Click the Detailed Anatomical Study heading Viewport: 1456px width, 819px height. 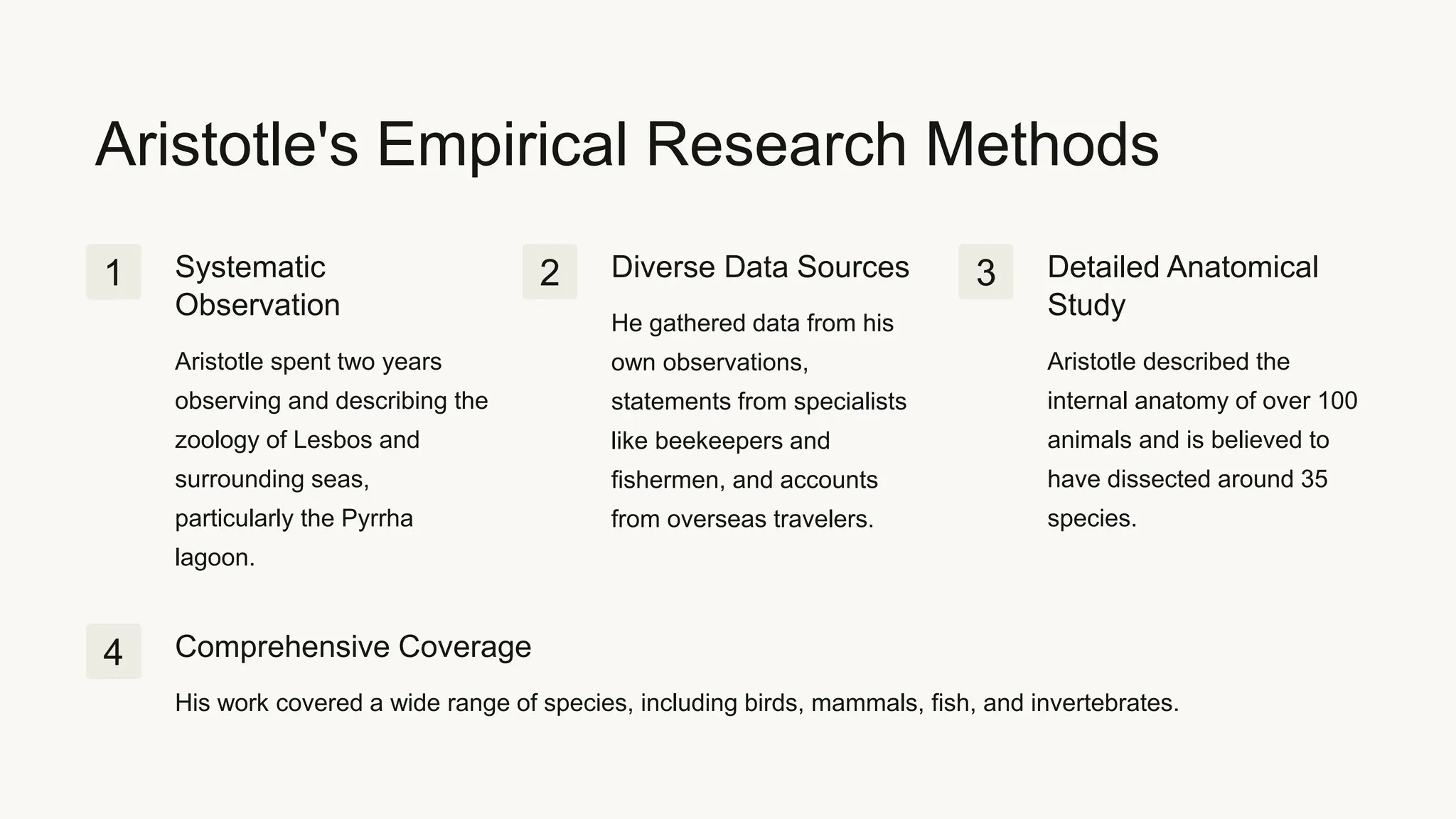1182,286
